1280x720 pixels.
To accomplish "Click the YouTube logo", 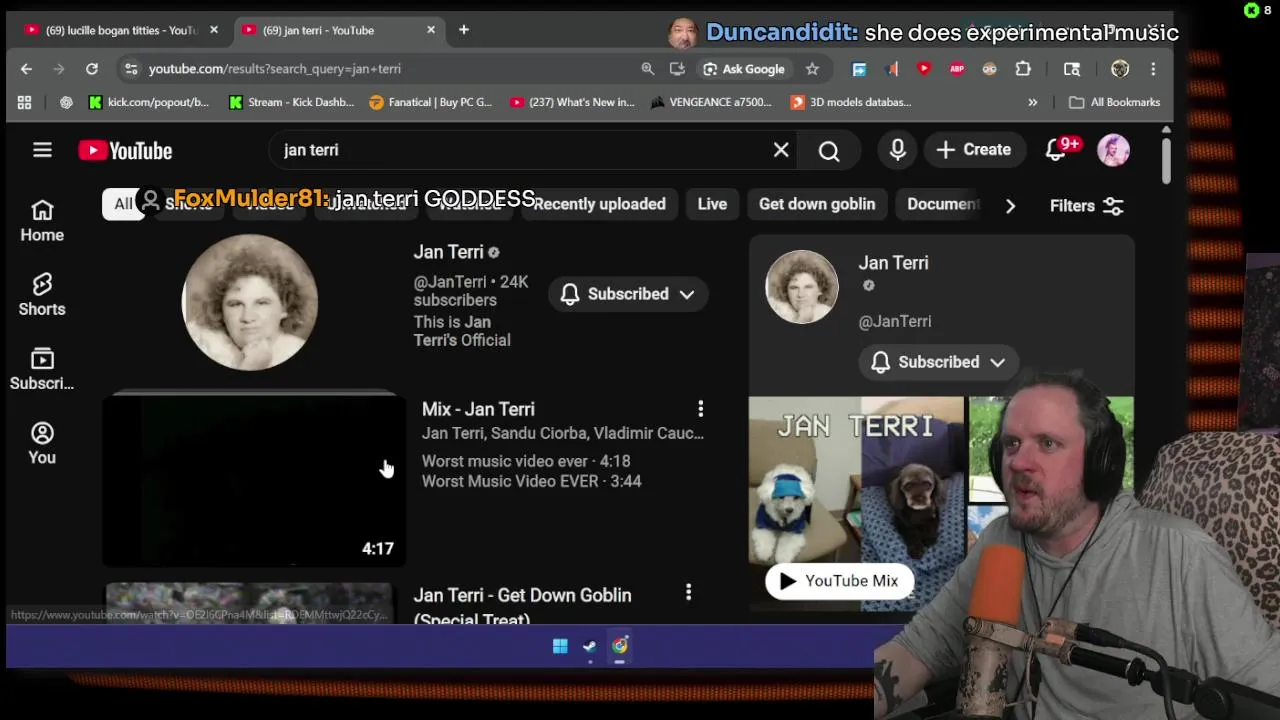I will pos(126,151).
